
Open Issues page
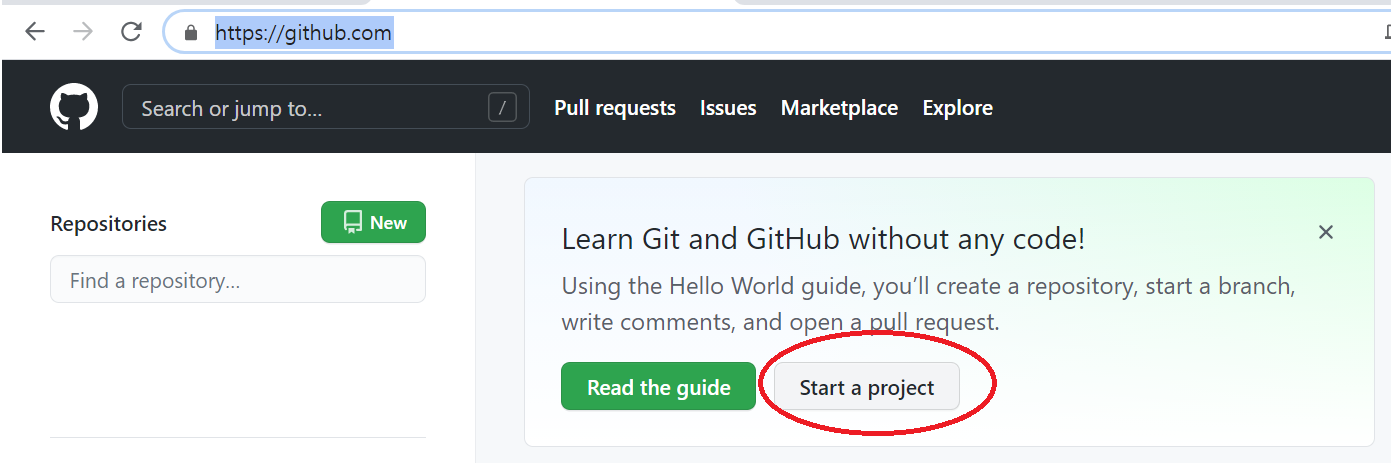728,108
